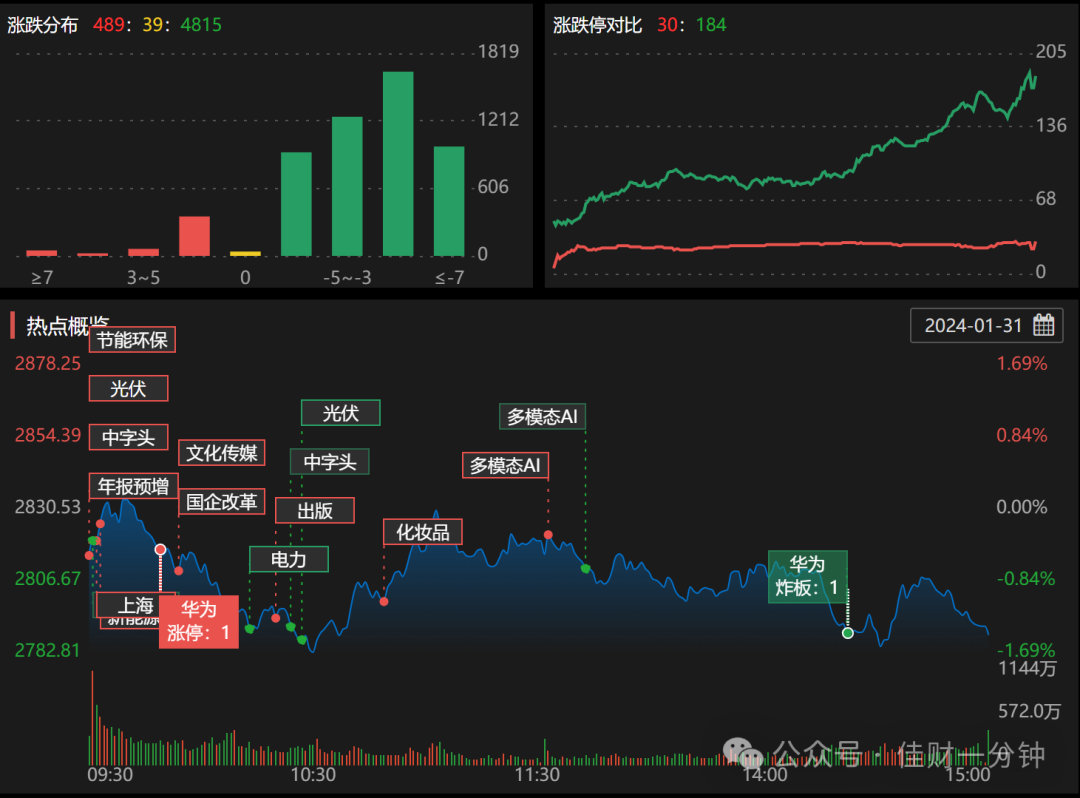The height and width of the screenshot is (798, 1080).
Task: Click the 华为 涨停 red tooltip
Action: [x=198, y=621]
